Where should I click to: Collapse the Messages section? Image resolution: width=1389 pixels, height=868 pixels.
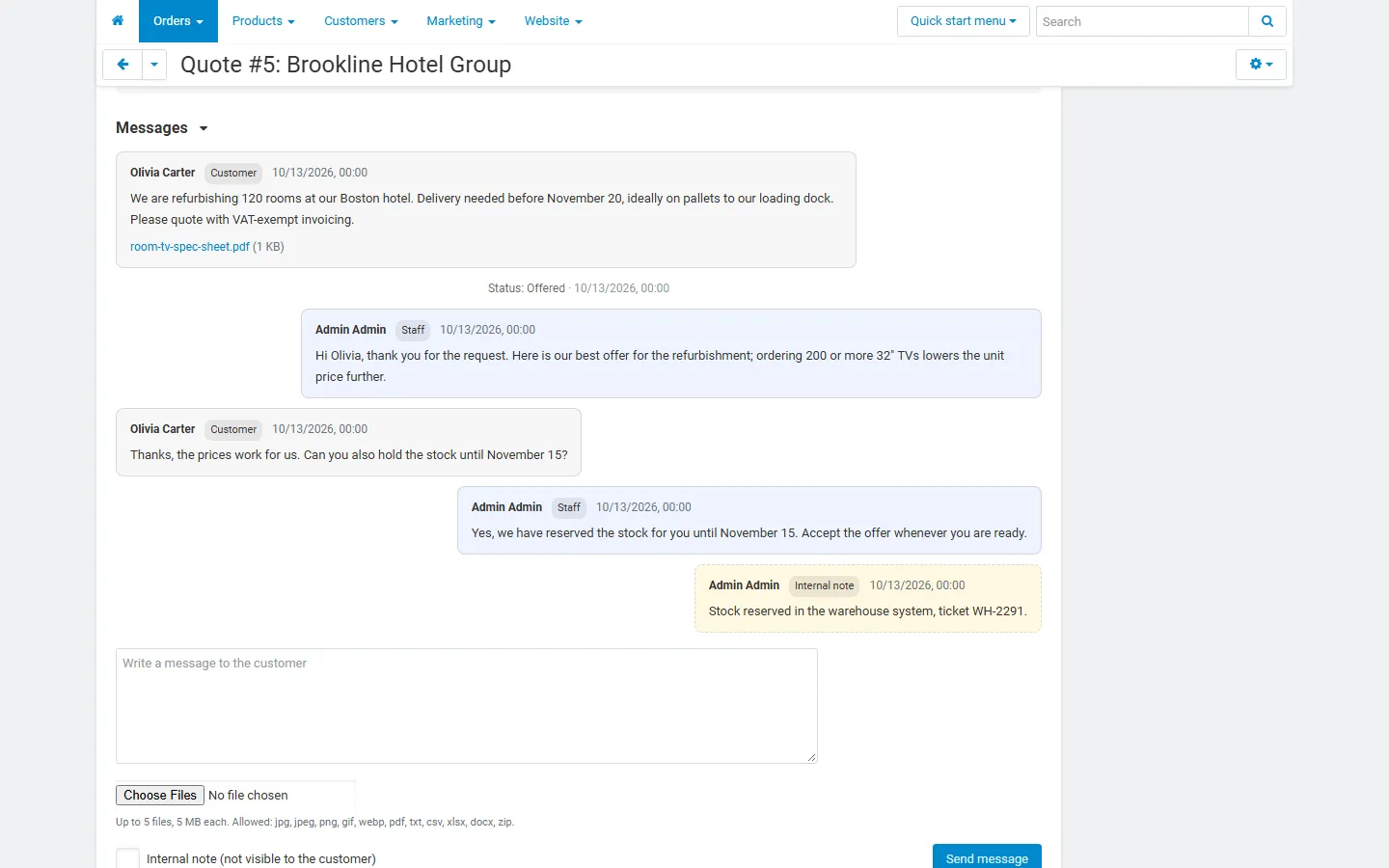pos(162,128)
